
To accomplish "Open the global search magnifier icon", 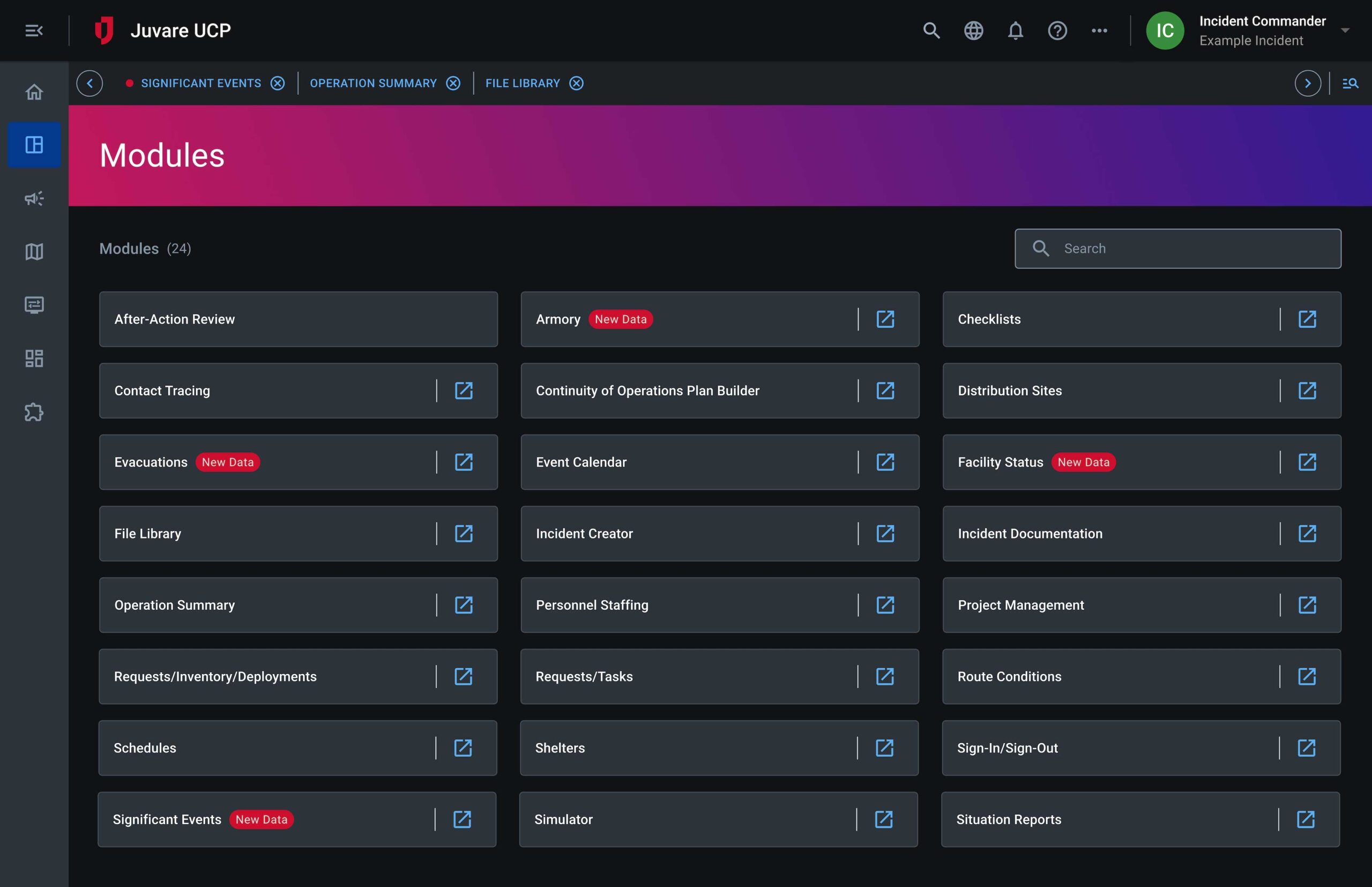I will (931, 31).
